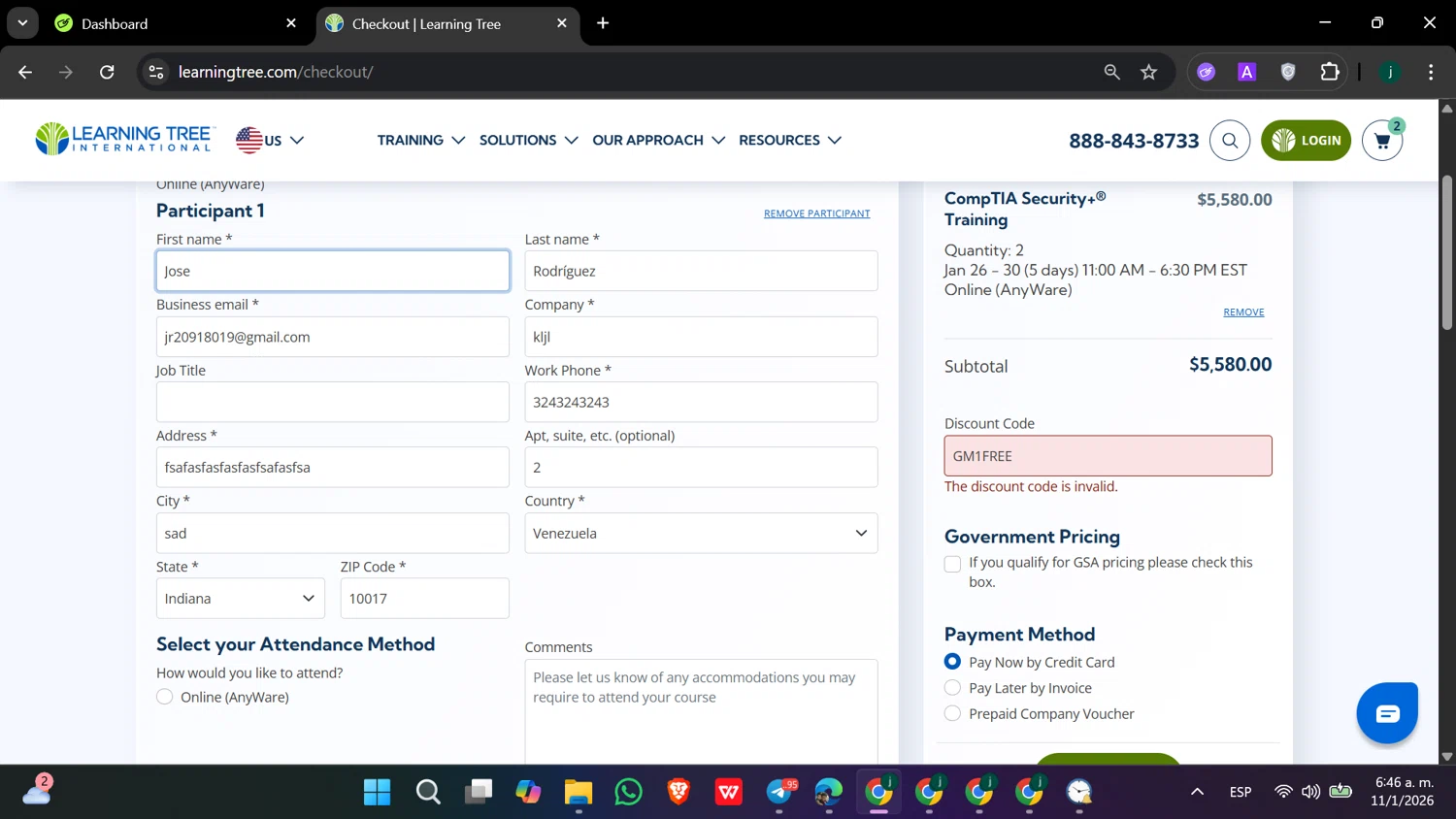Click the Business email field
This screenshot has height=819, width=1456.
[333, 337]
